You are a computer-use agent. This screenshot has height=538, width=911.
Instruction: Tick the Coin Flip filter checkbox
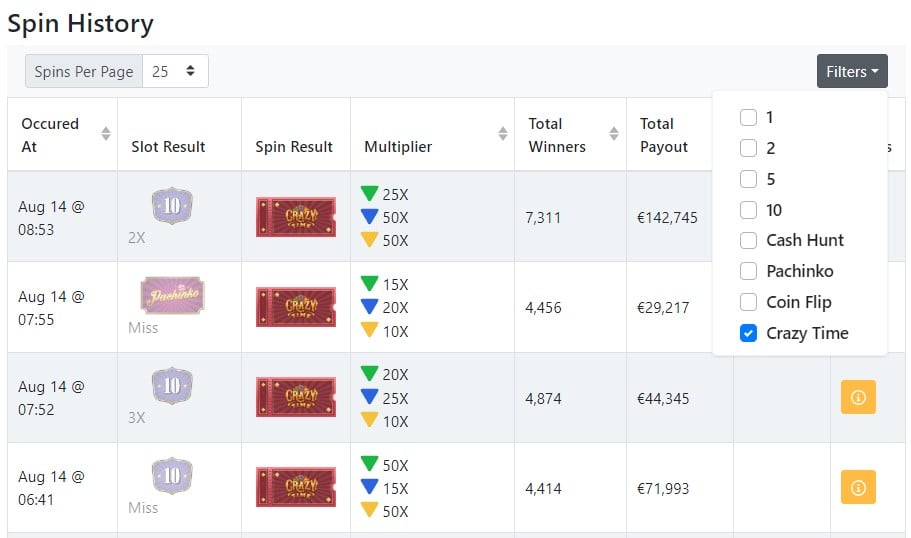tap(748, 302)
